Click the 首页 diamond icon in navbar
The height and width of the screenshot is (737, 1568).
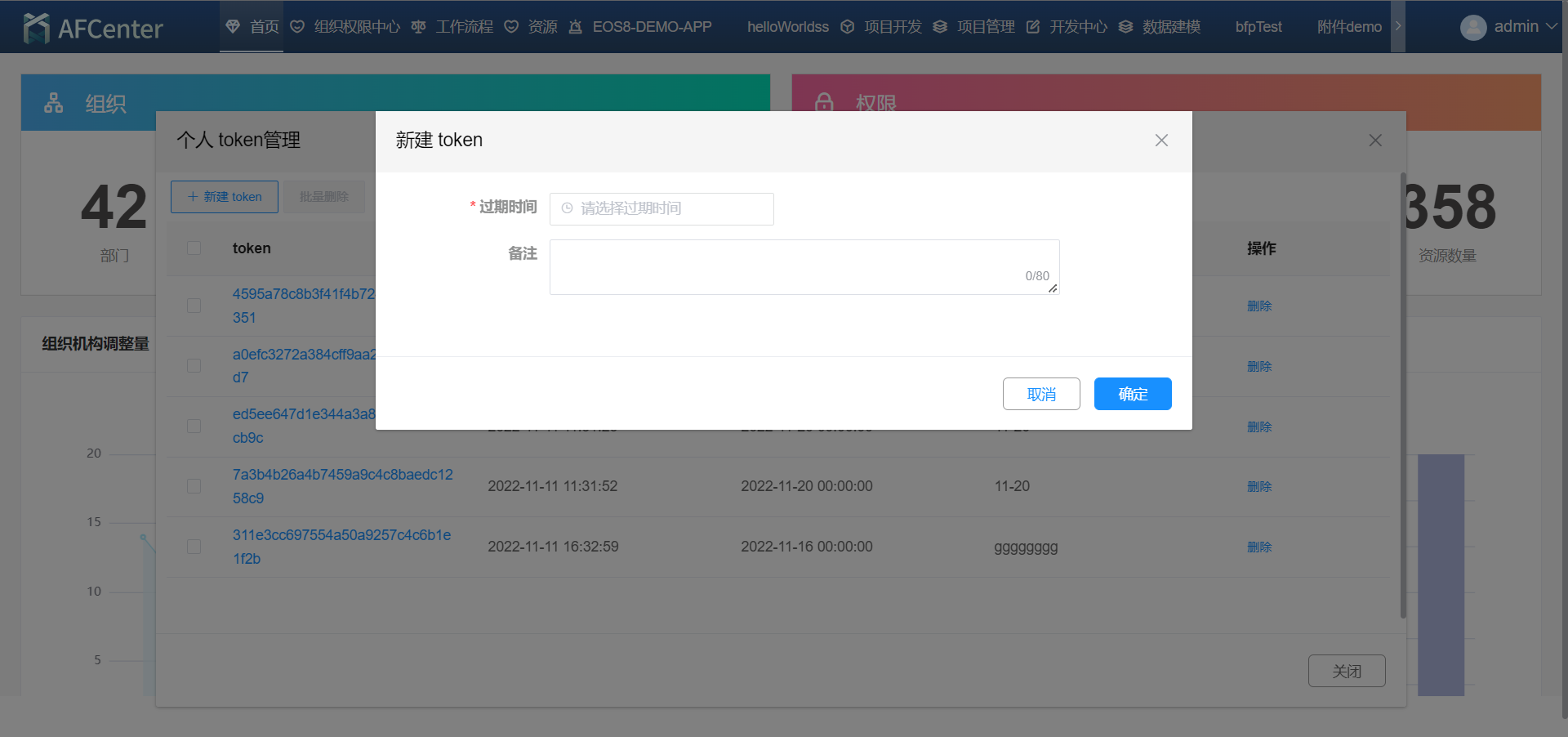[233, 27]
